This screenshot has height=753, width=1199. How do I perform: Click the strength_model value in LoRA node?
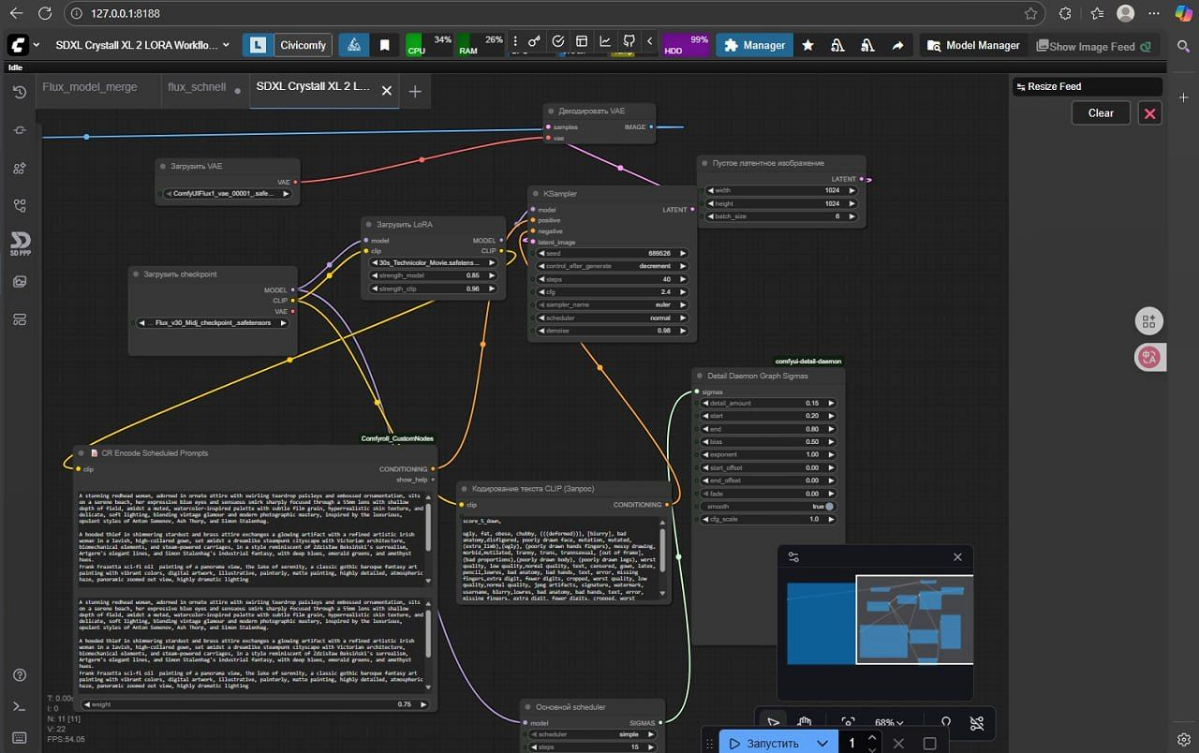(433, 275)
